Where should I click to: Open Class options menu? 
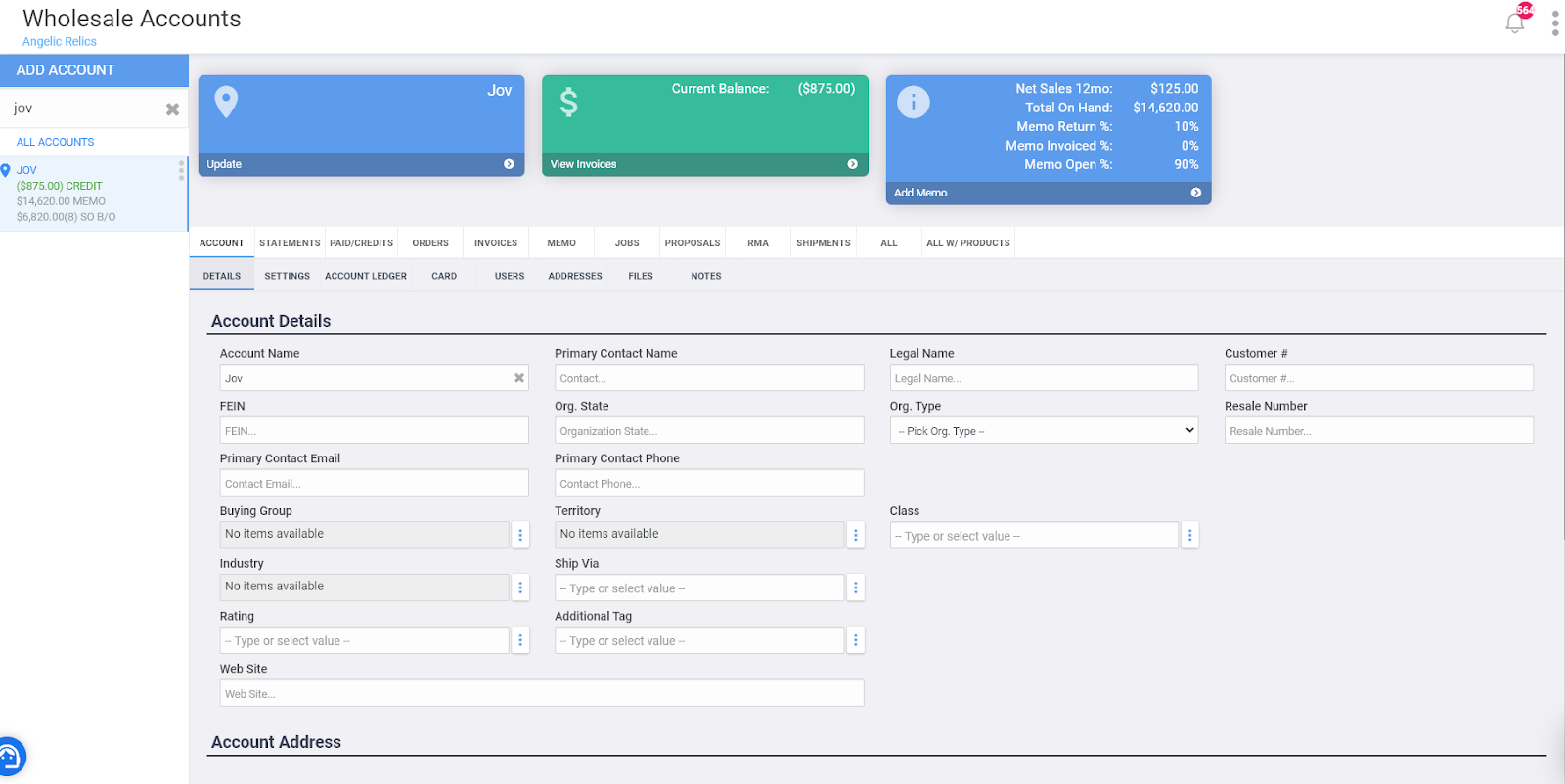1190,535
